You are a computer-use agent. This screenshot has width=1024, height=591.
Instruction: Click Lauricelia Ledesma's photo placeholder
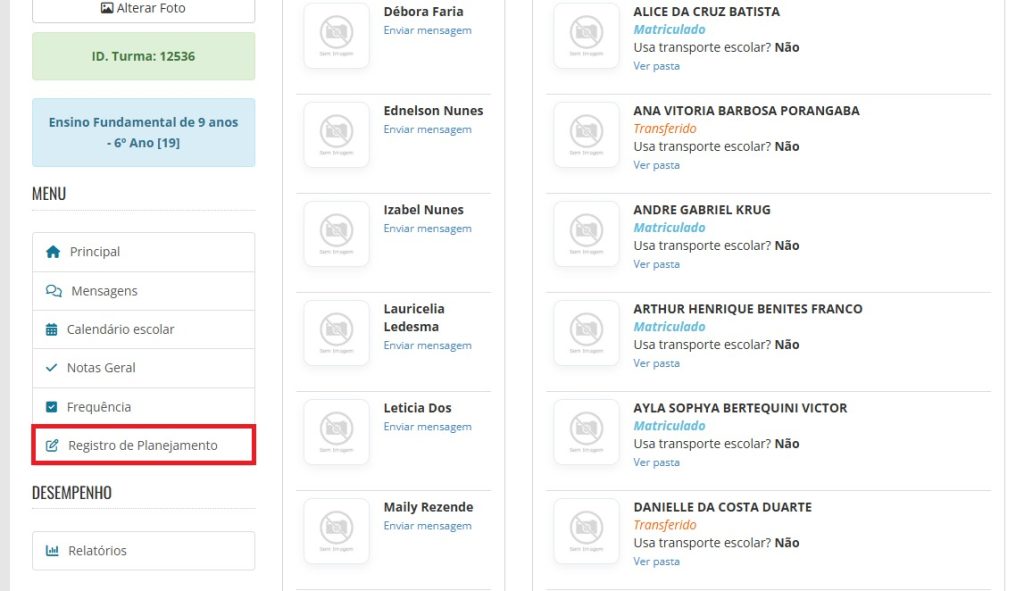click(x=336, y=333)
